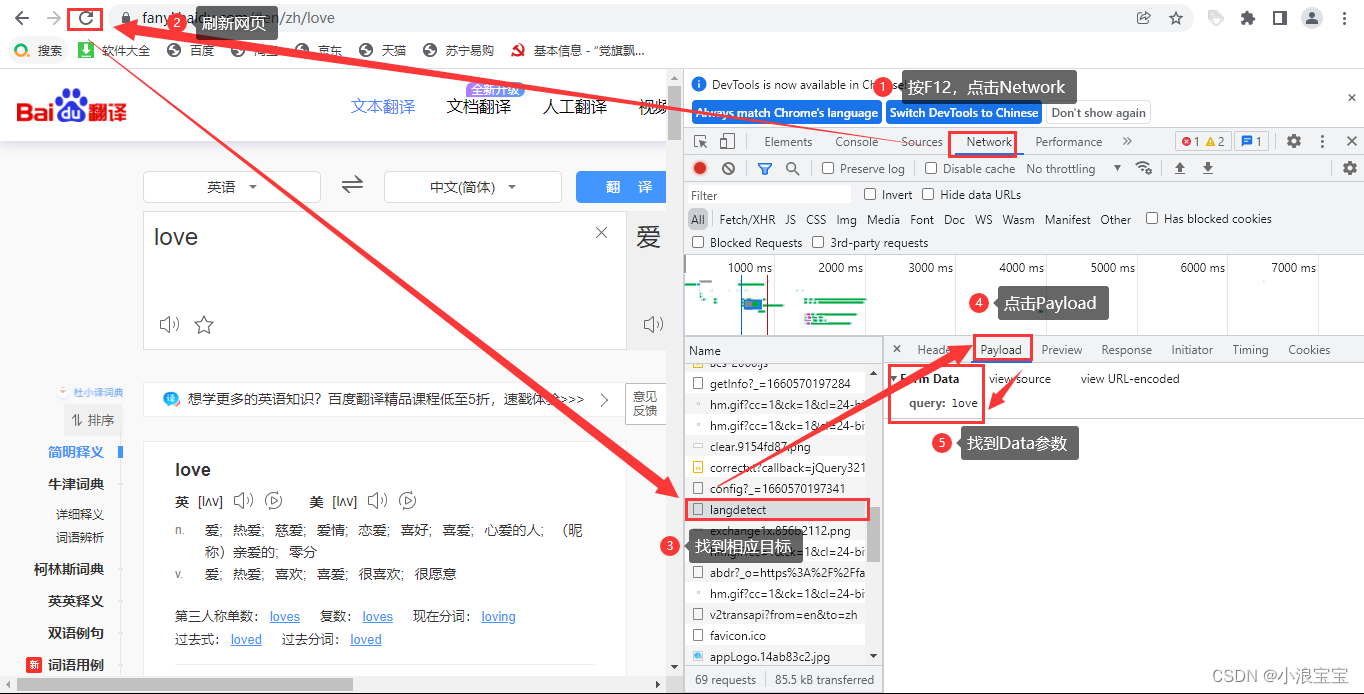Viewport: 1364px width, 694px height.
Task: Open Network panel settings gear
Action: tap(1350, 169)
